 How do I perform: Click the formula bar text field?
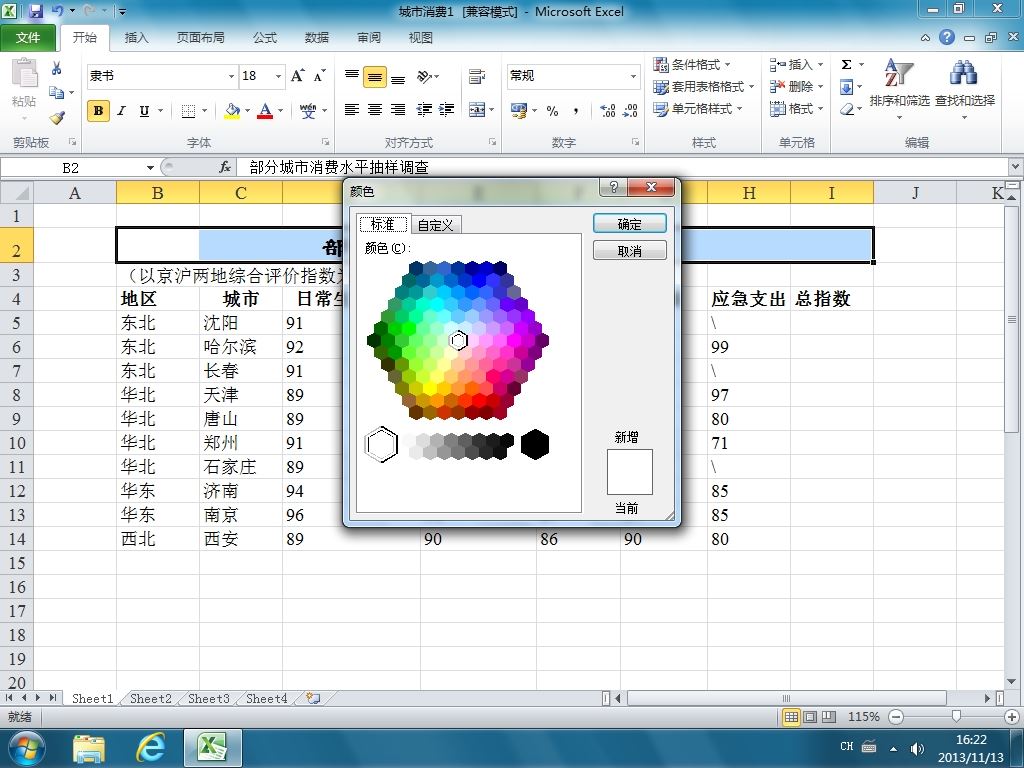point(624,168)
